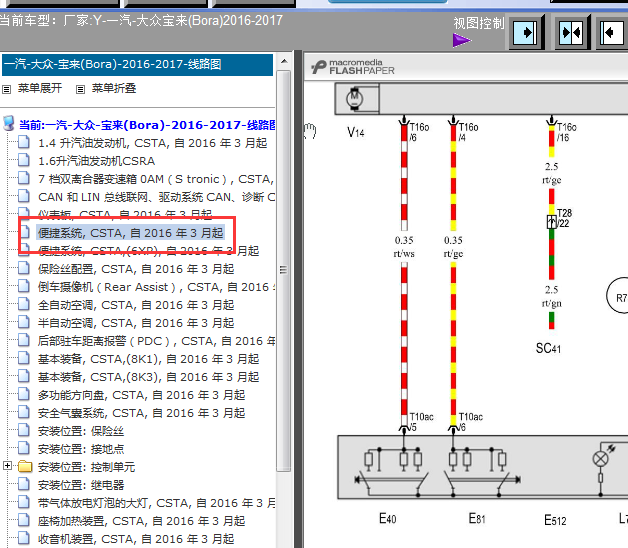
Task: Open 安装位置: 继电器 entry
Action: (x=81, y=485)
